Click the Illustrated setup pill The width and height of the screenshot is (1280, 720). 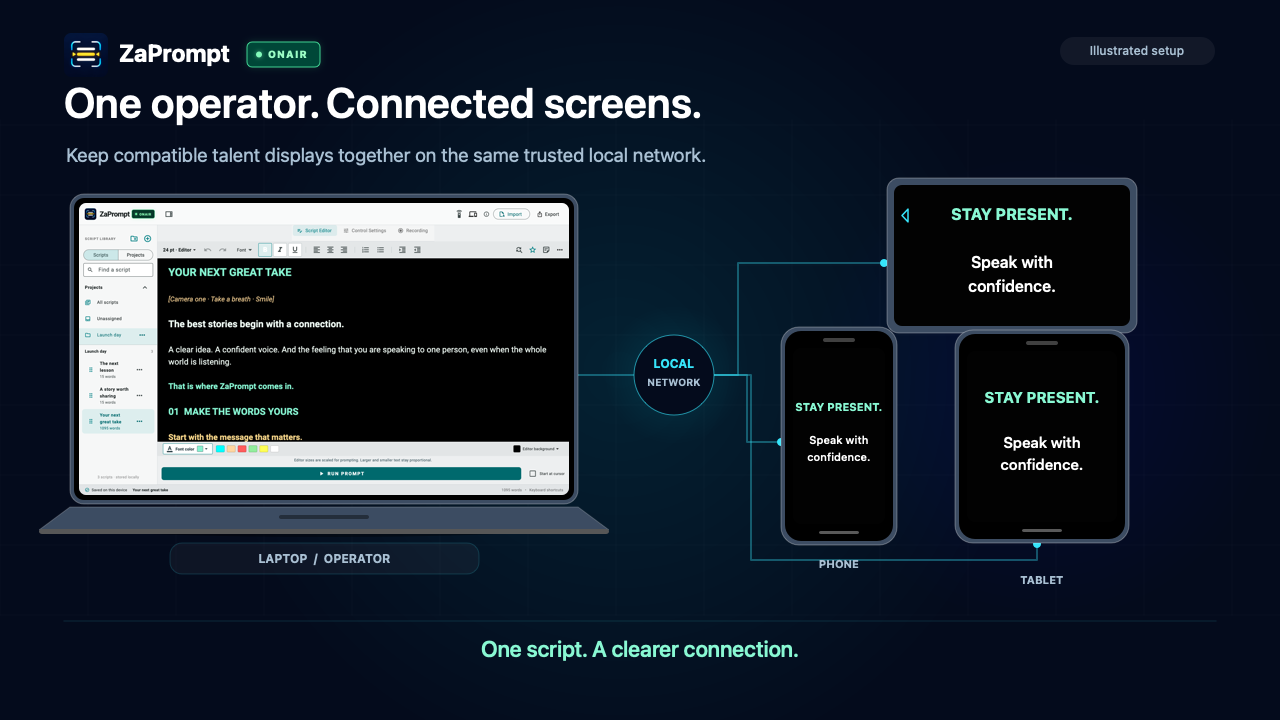[1137, 51]
